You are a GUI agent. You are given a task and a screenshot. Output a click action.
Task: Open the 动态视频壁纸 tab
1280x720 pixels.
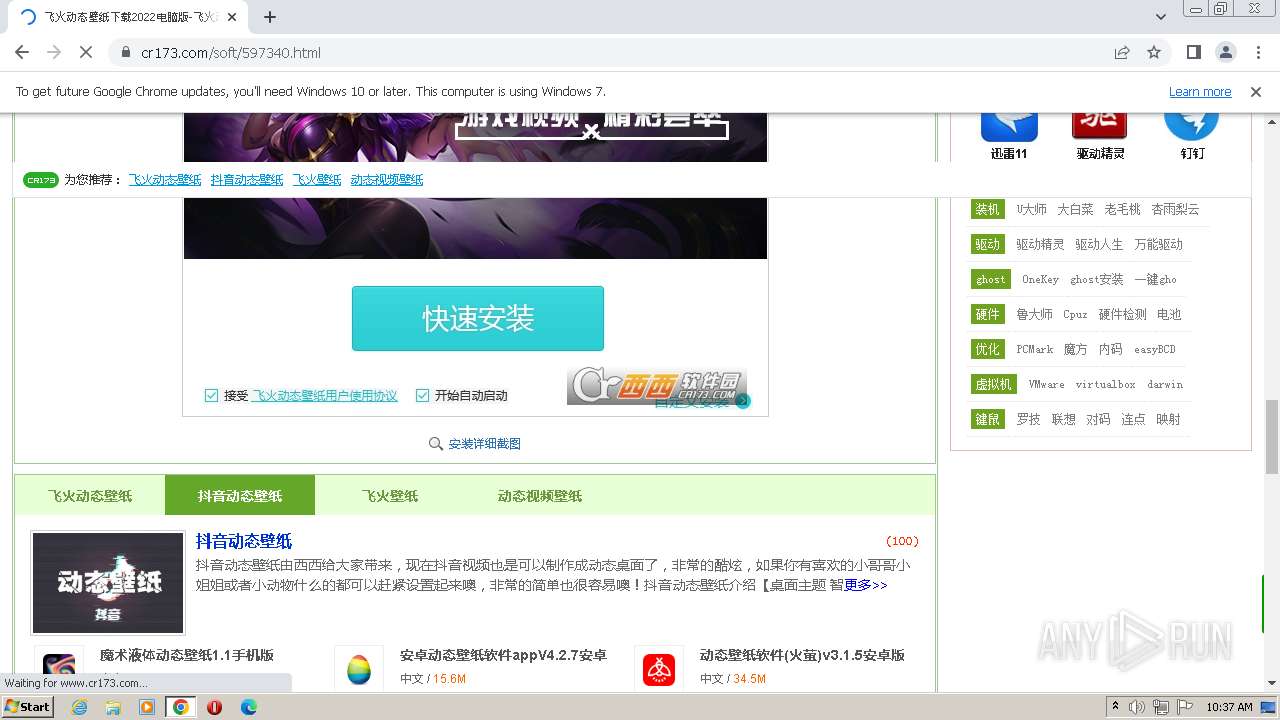[540, 496]
